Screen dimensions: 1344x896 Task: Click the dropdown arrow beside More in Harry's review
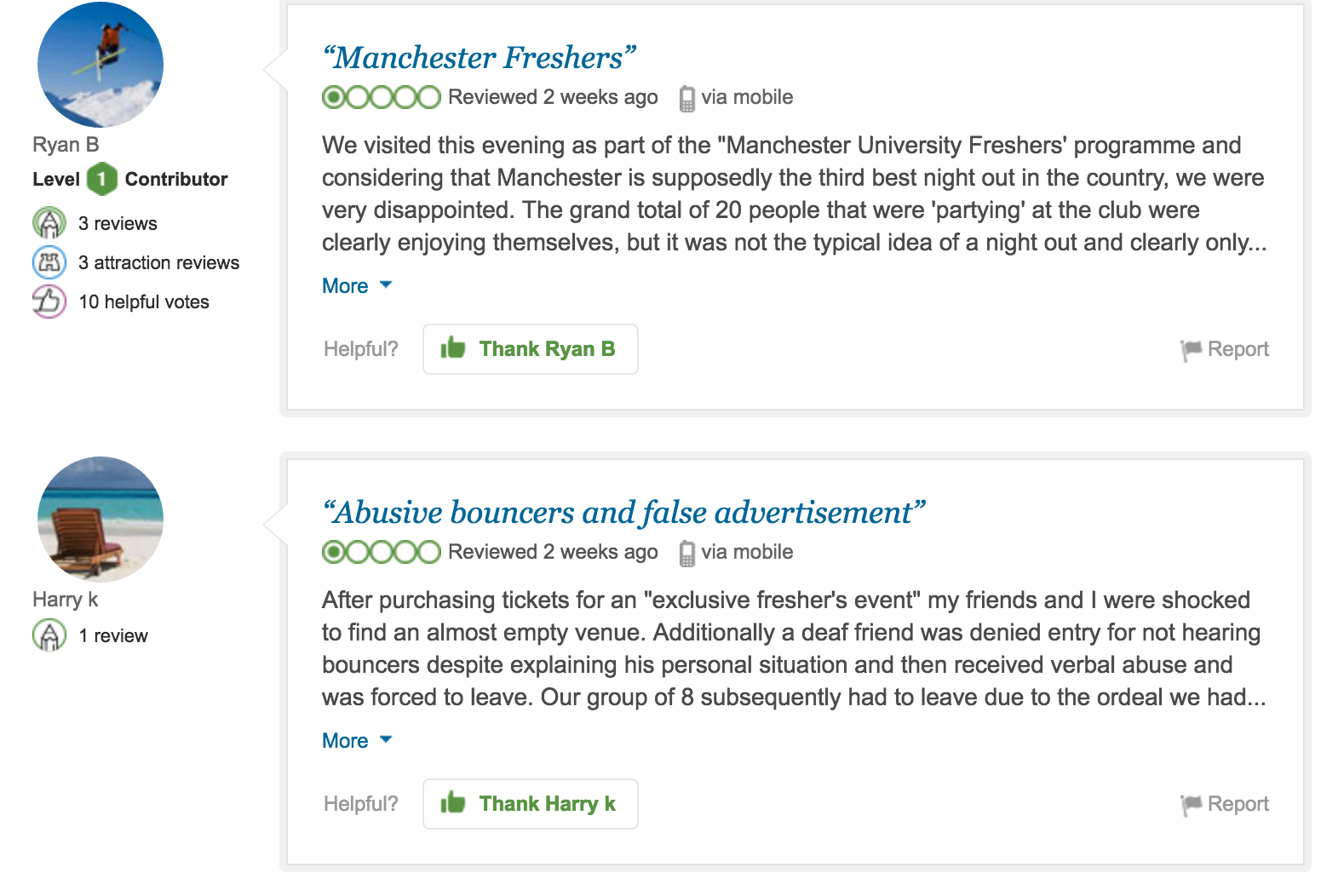coord(386,739)
